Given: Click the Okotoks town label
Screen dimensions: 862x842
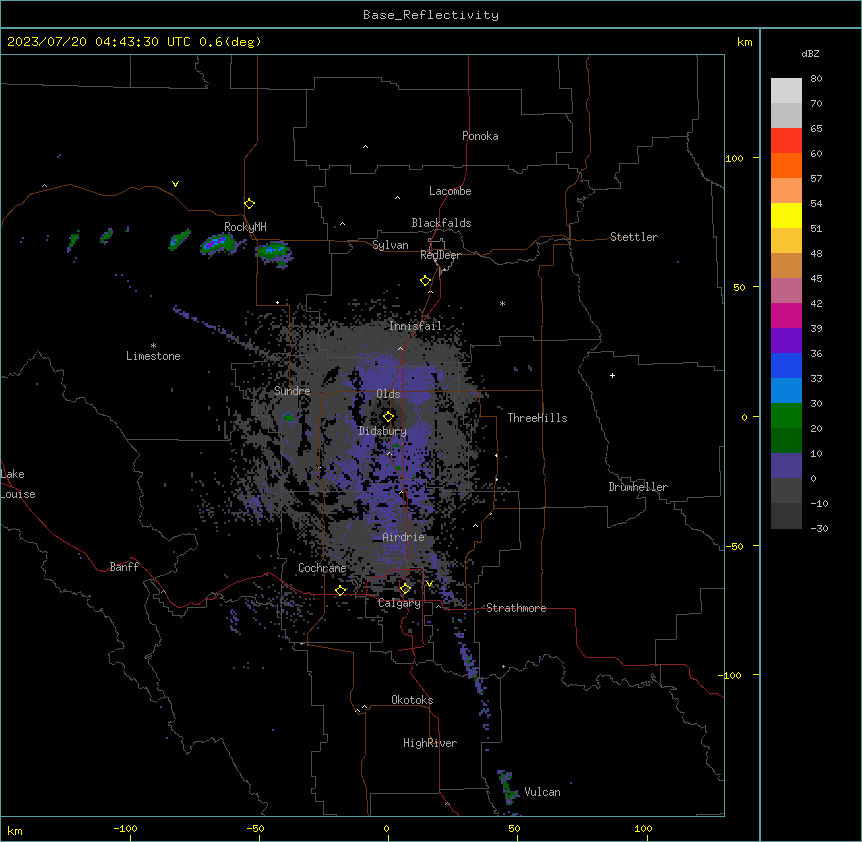Looking at the screenshot, I should tap(412, 700).
